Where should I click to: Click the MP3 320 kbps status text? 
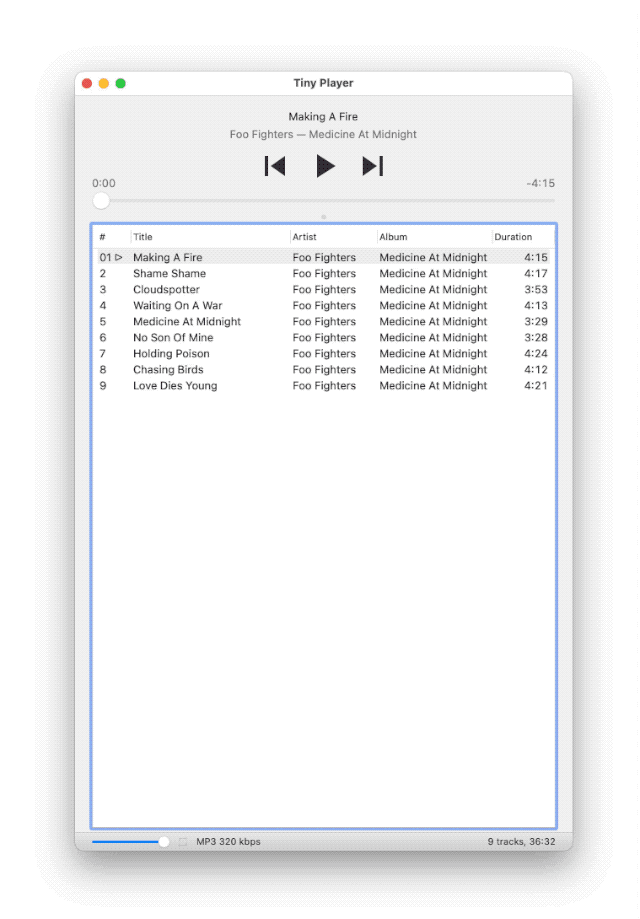pos(228,842)
